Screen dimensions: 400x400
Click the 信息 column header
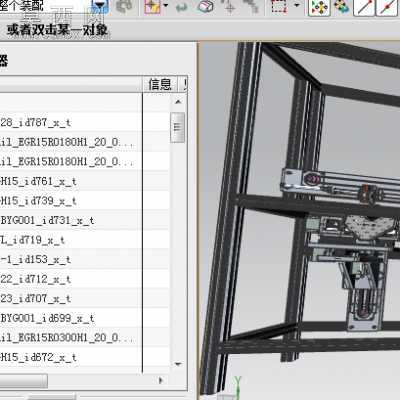click(160, 84)
